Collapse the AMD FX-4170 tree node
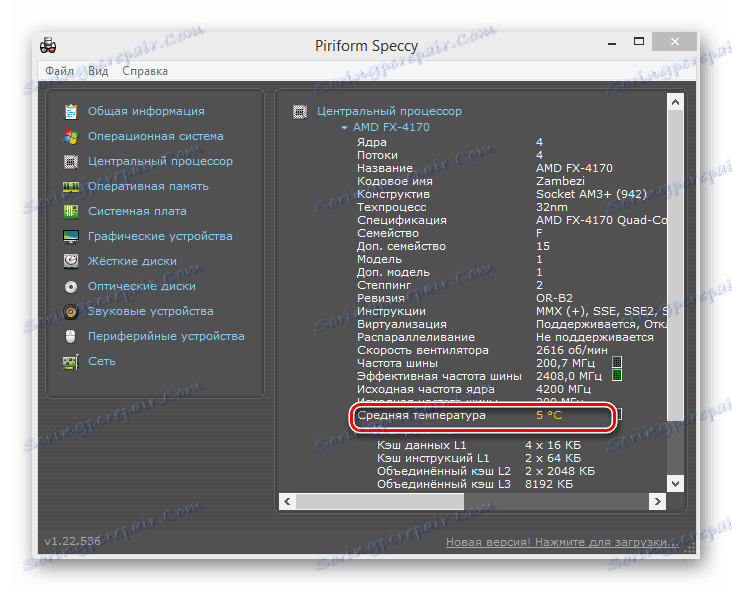732x591 pixels. click(x=344, y=127)
